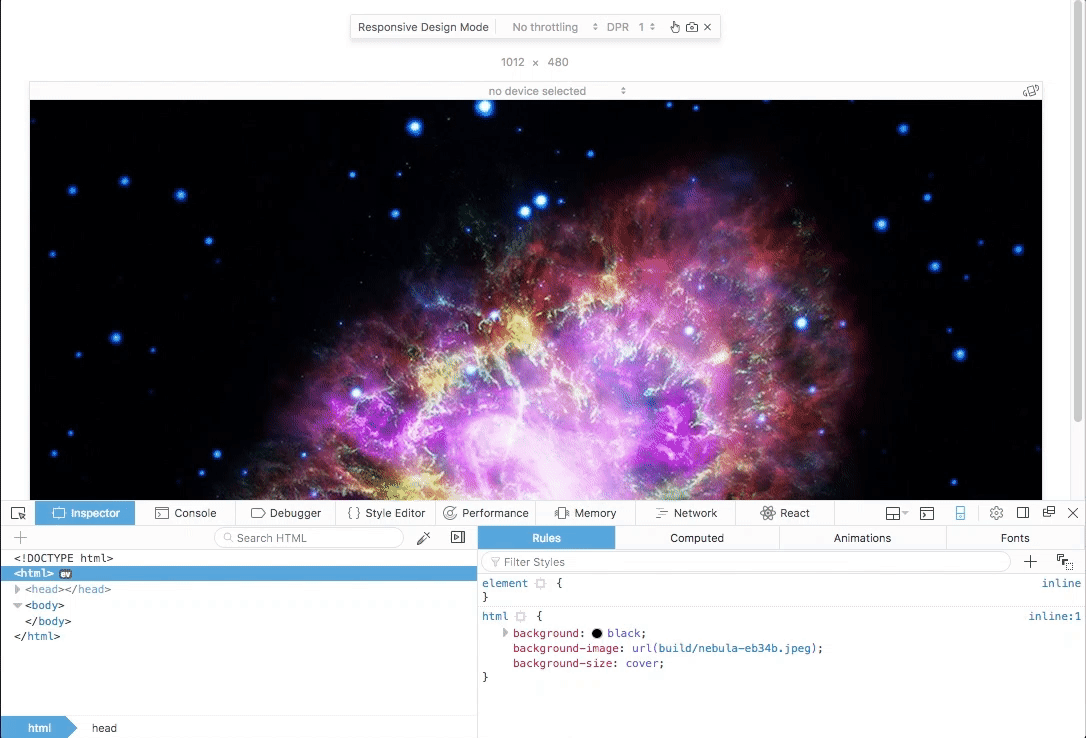Select the html element row
The width and height of the screenshot is (1086, 738).
239,573
